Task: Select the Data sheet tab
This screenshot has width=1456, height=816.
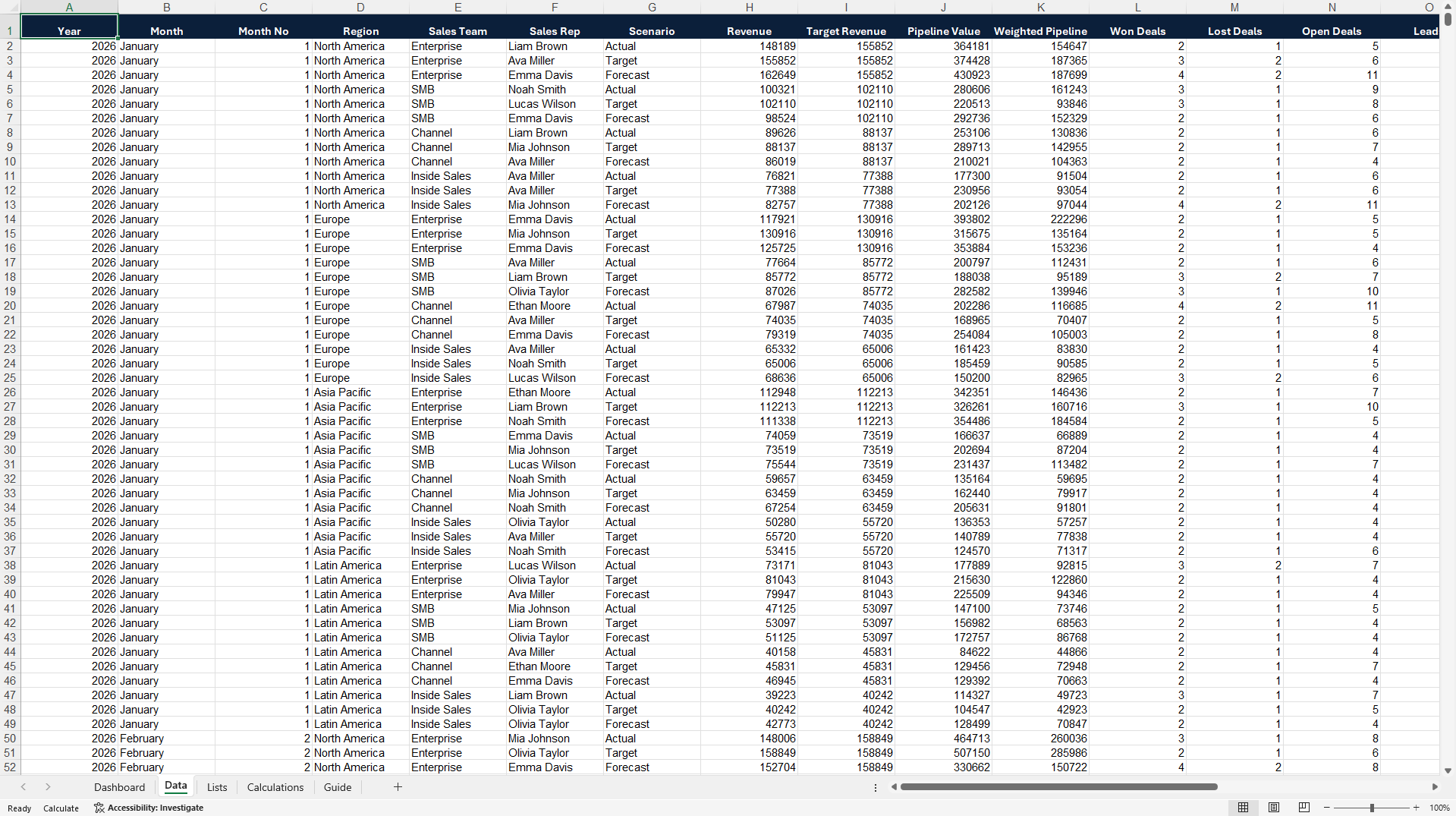Action: click(175, 786)
